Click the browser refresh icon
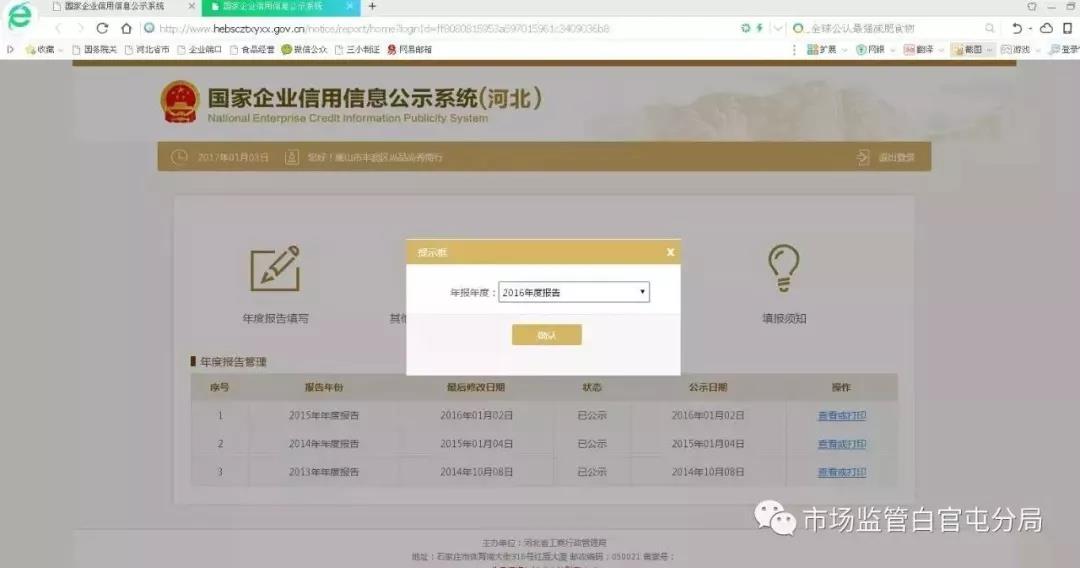 tap(102, 28)
